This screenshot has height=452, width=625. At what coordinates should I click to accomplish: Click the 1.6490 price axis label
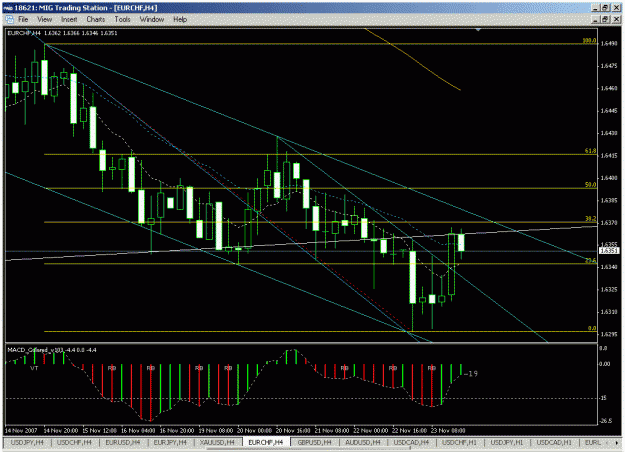[x=609, y=43]
